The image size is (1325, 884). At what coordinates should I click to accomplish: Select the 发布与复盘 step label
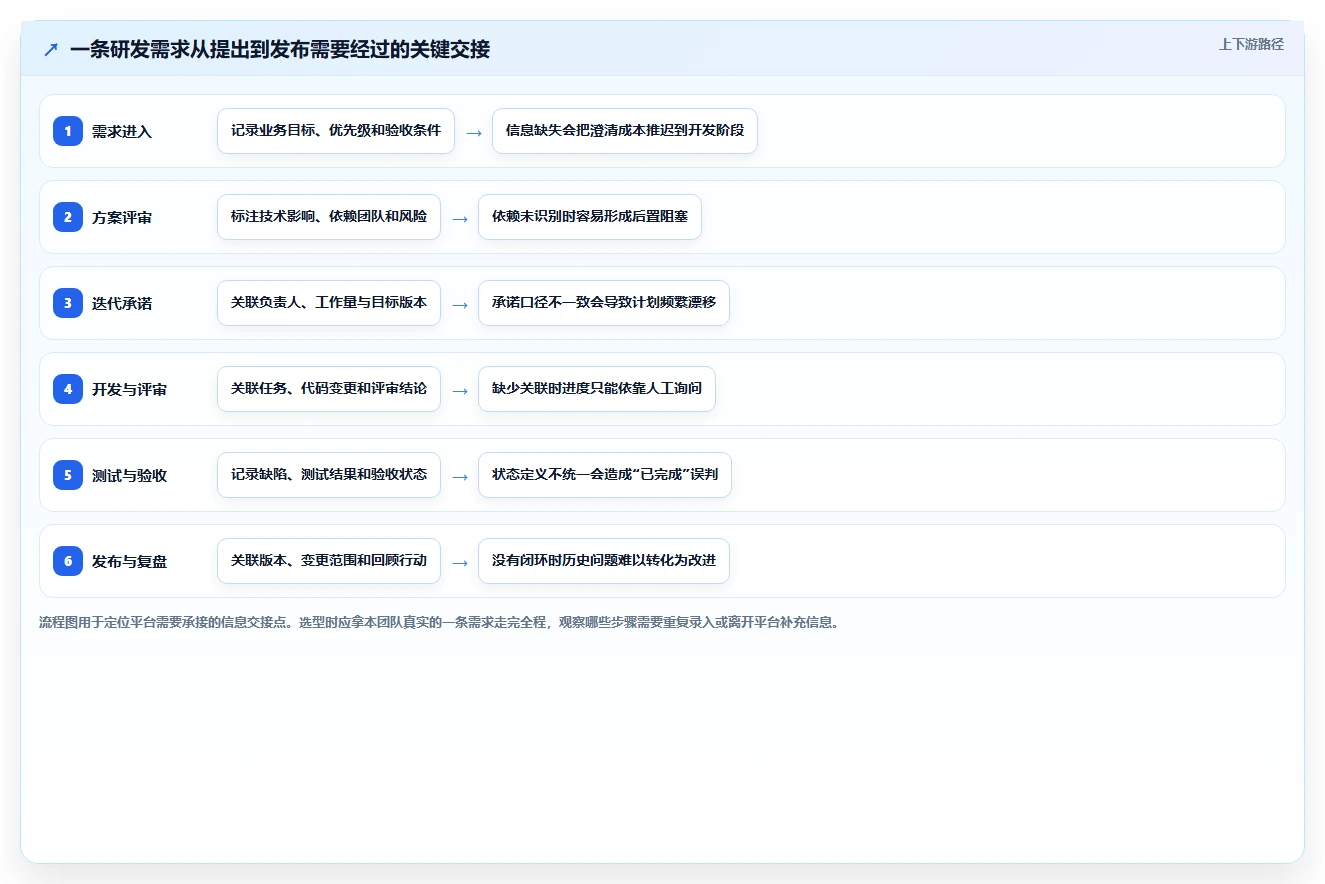[x=129, y=561]
